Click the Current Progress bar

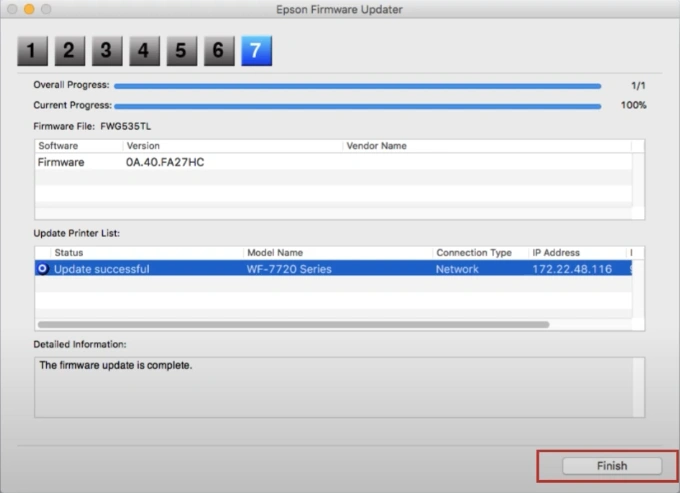(x=357, y=105)
